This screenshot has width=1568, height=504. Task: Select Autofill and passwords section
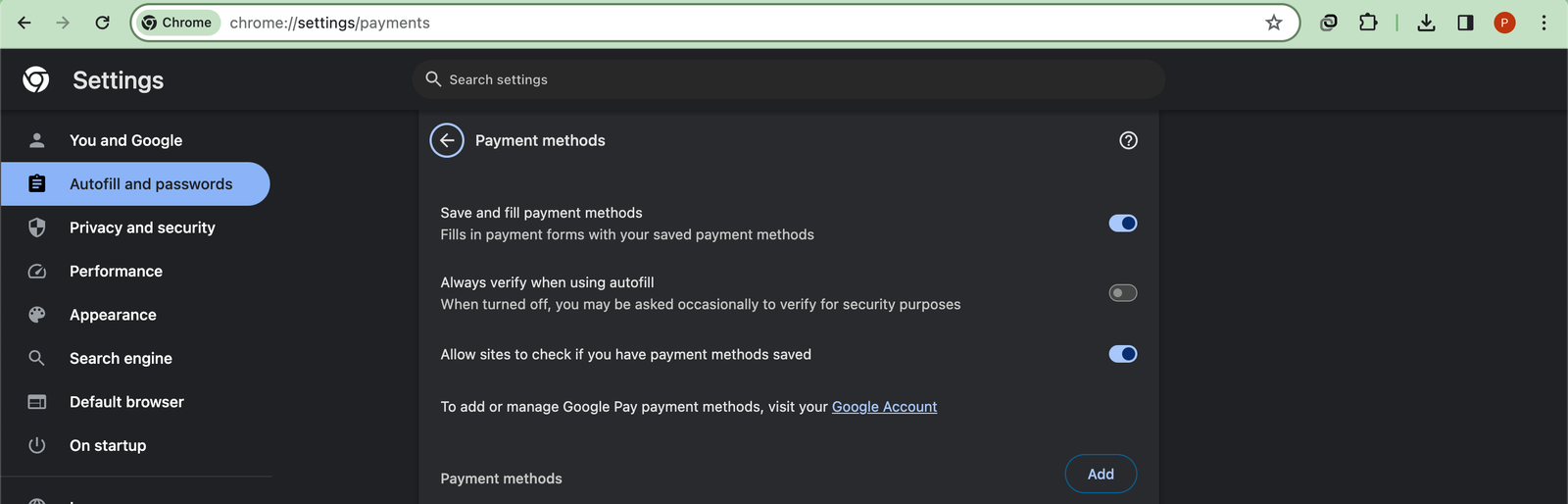(135, 183)
